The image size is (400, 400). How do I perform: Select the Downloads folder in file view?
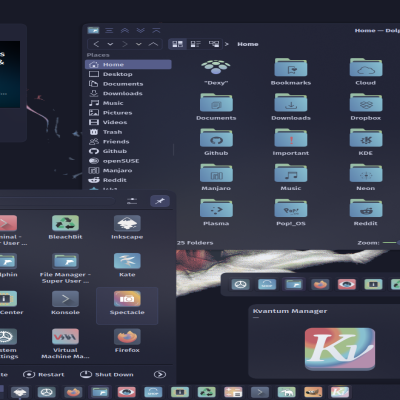click(x=291, y=102)
